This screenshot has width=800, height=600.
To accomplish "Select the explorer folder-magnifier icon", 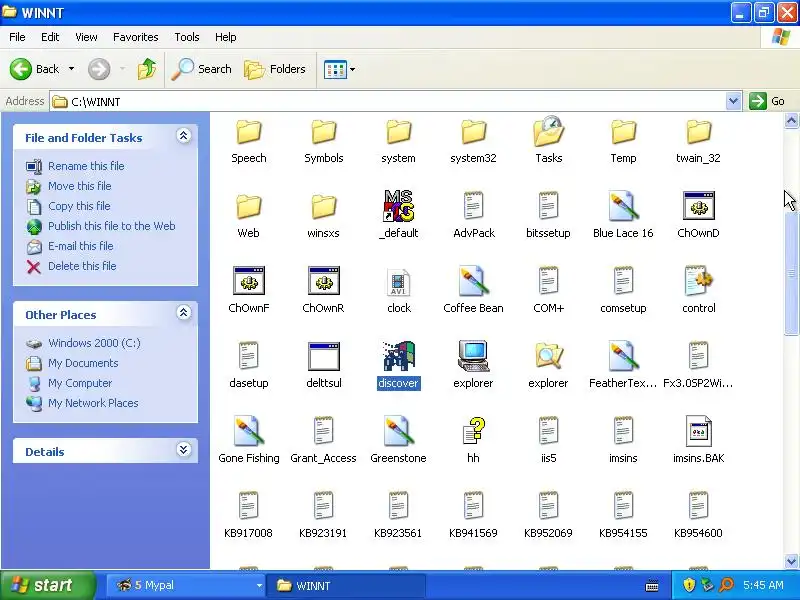I will (548, 356).
